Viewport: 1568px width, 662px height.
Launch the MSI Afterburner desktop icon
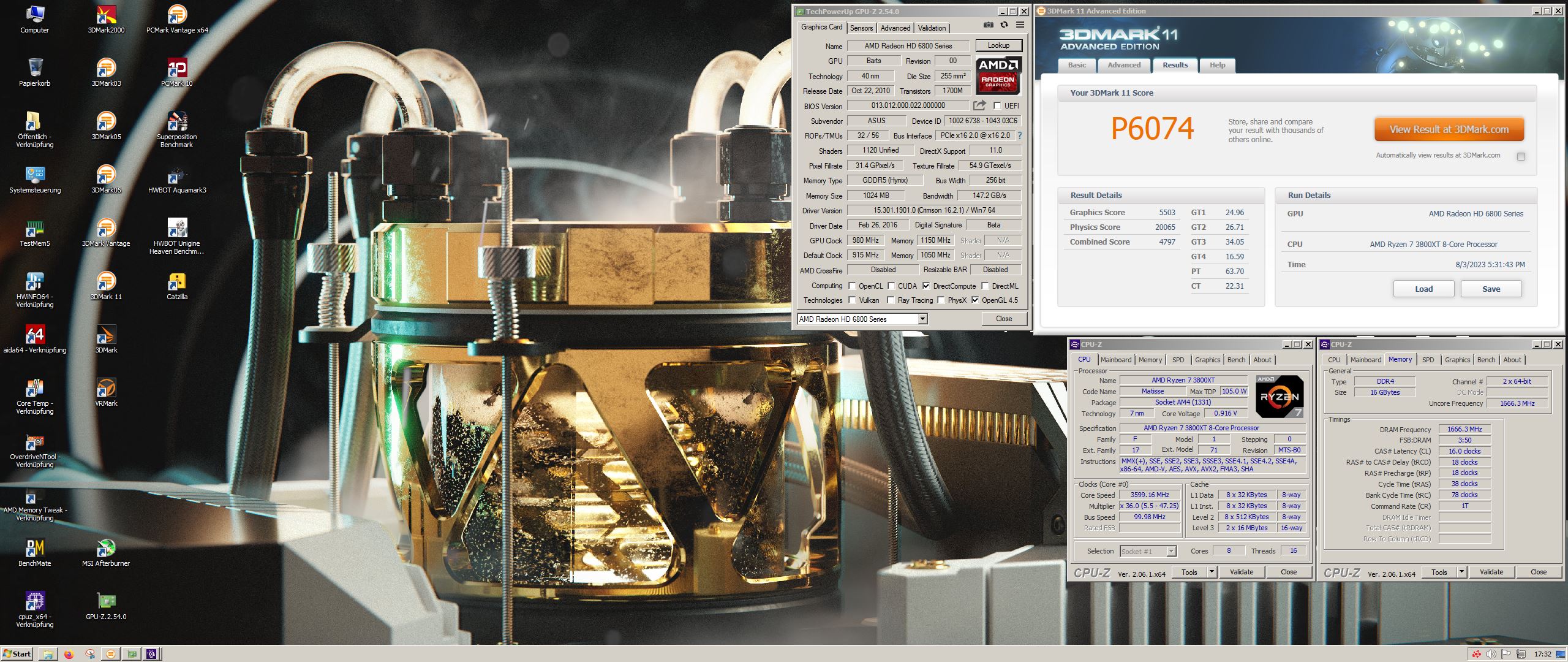(106, 552)
